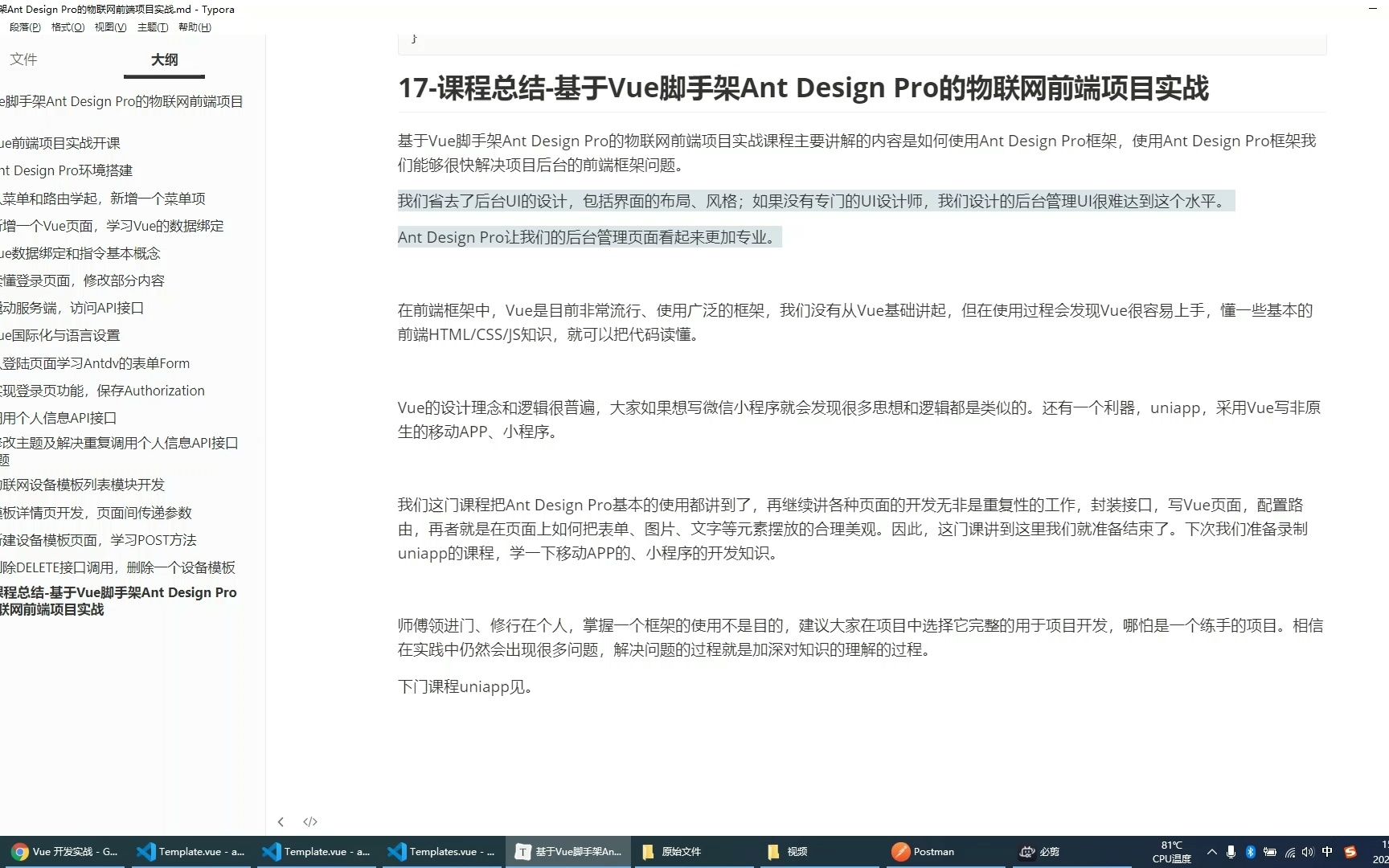Viewport: 1389px width, 868px height.
Task: Toggle 中 input language indicator
Action: coord(1327,852)
